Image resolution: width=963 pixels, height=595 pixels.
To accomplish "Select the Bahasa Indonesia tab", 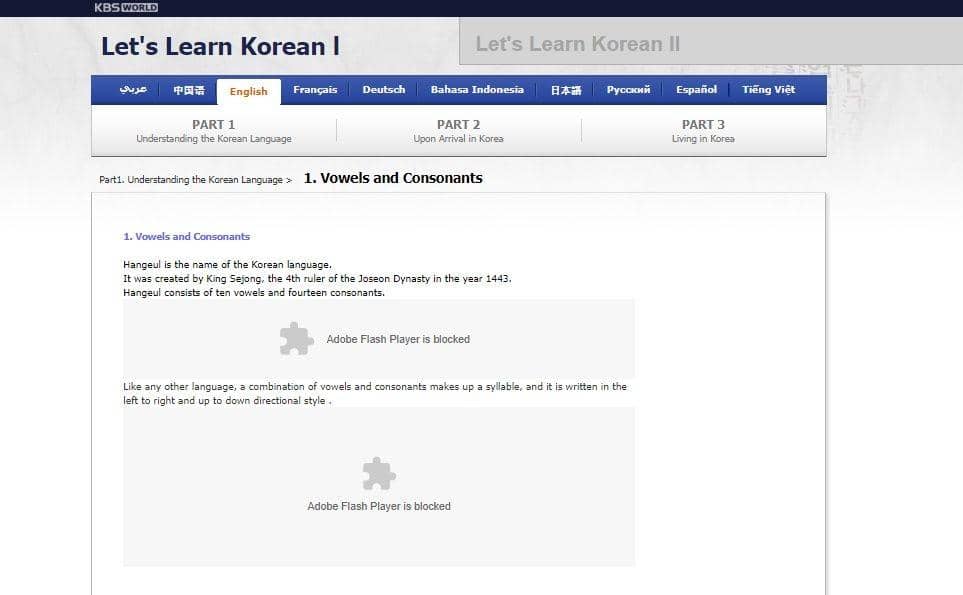I will pos(477,89).
